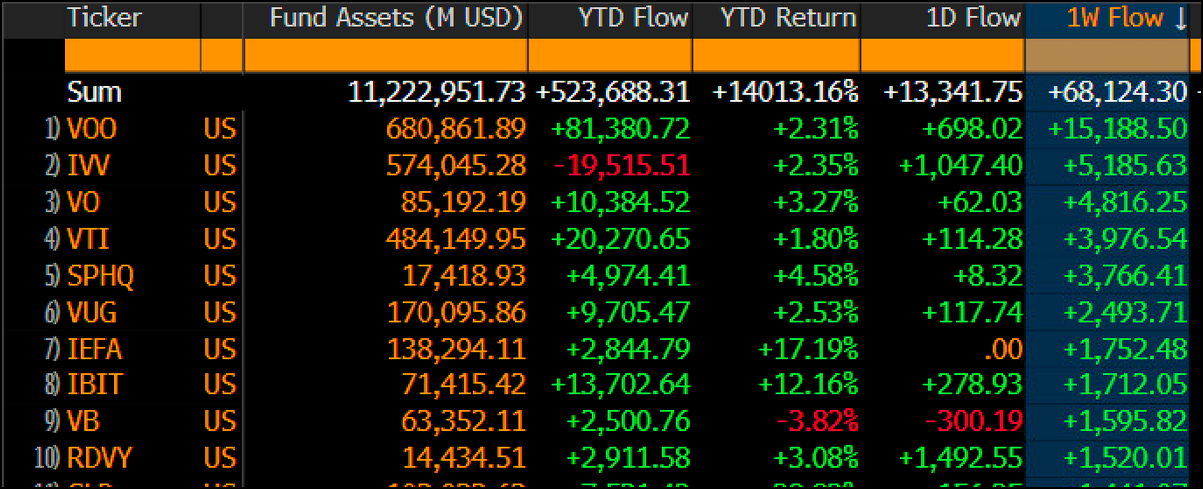Sort by Fund Assets (M USD) column

click(x=397, y=18)
